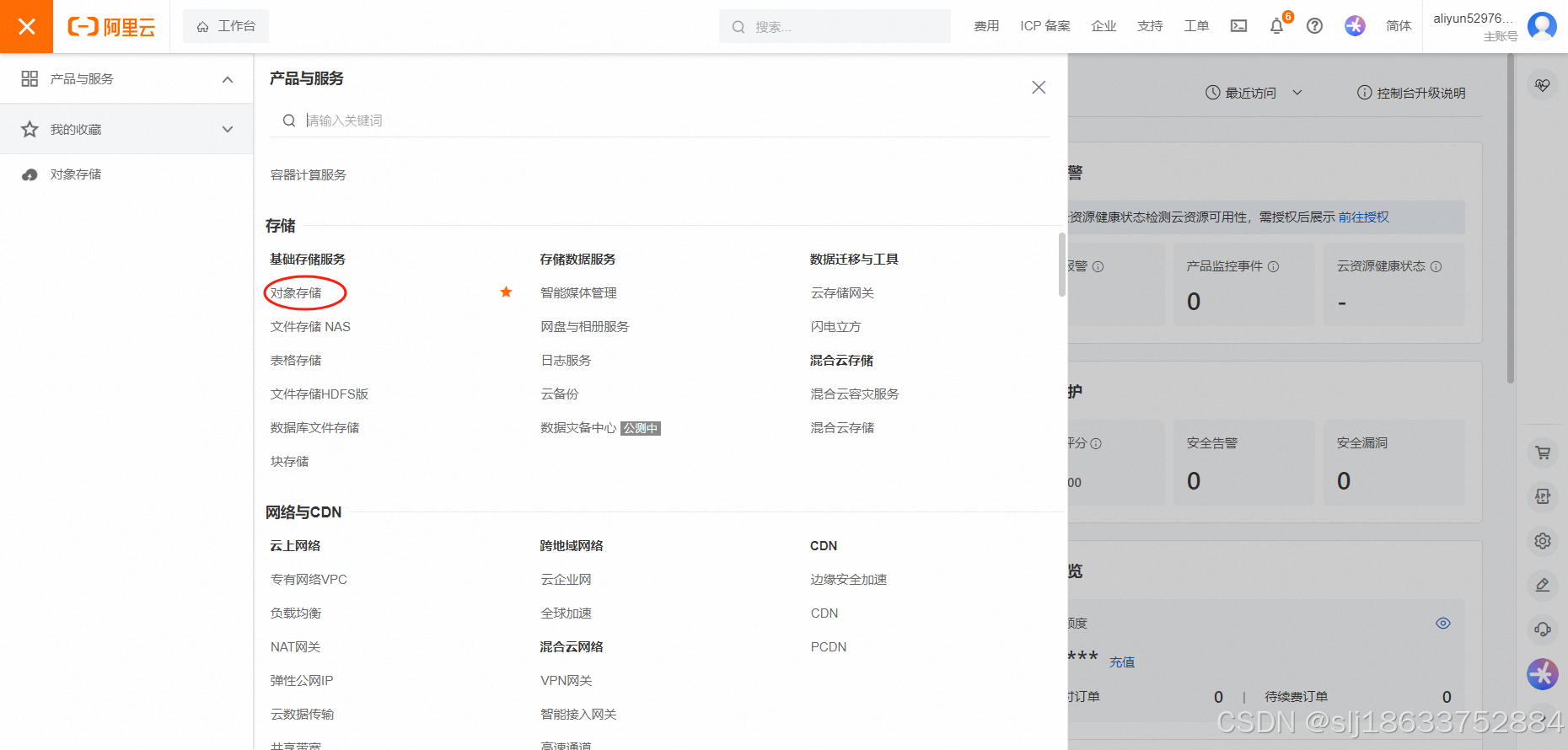Open 对象存储 under 基础存储服务
The height and width of the screenshot is (750, 1568).
point(296,293)
